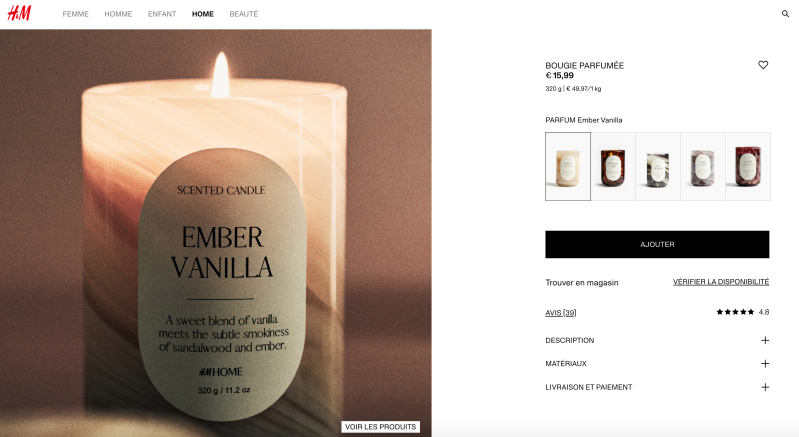Open the Femme menu
This screenshot has width=799, height=437.
(x=75, y=14)
